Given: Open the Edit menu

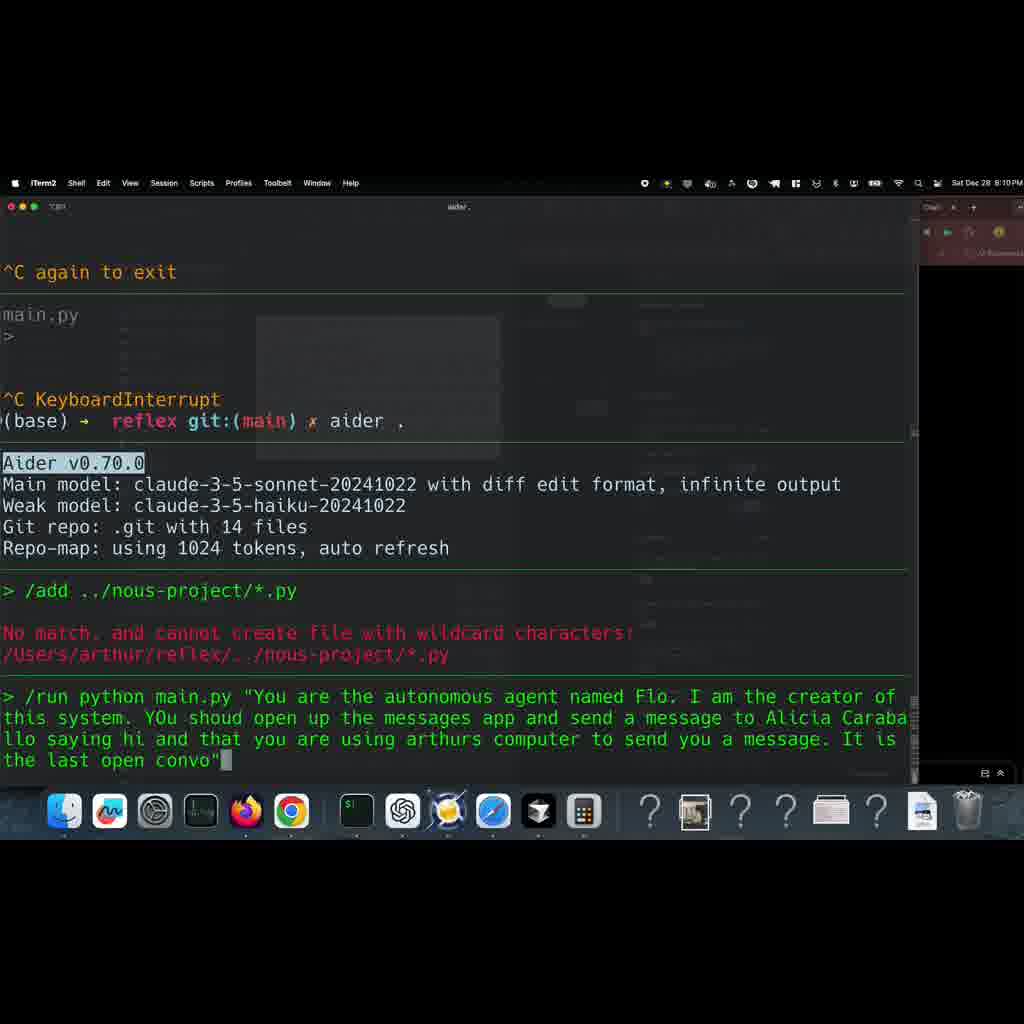Looking at the screenshot, I should click(103, 184).
